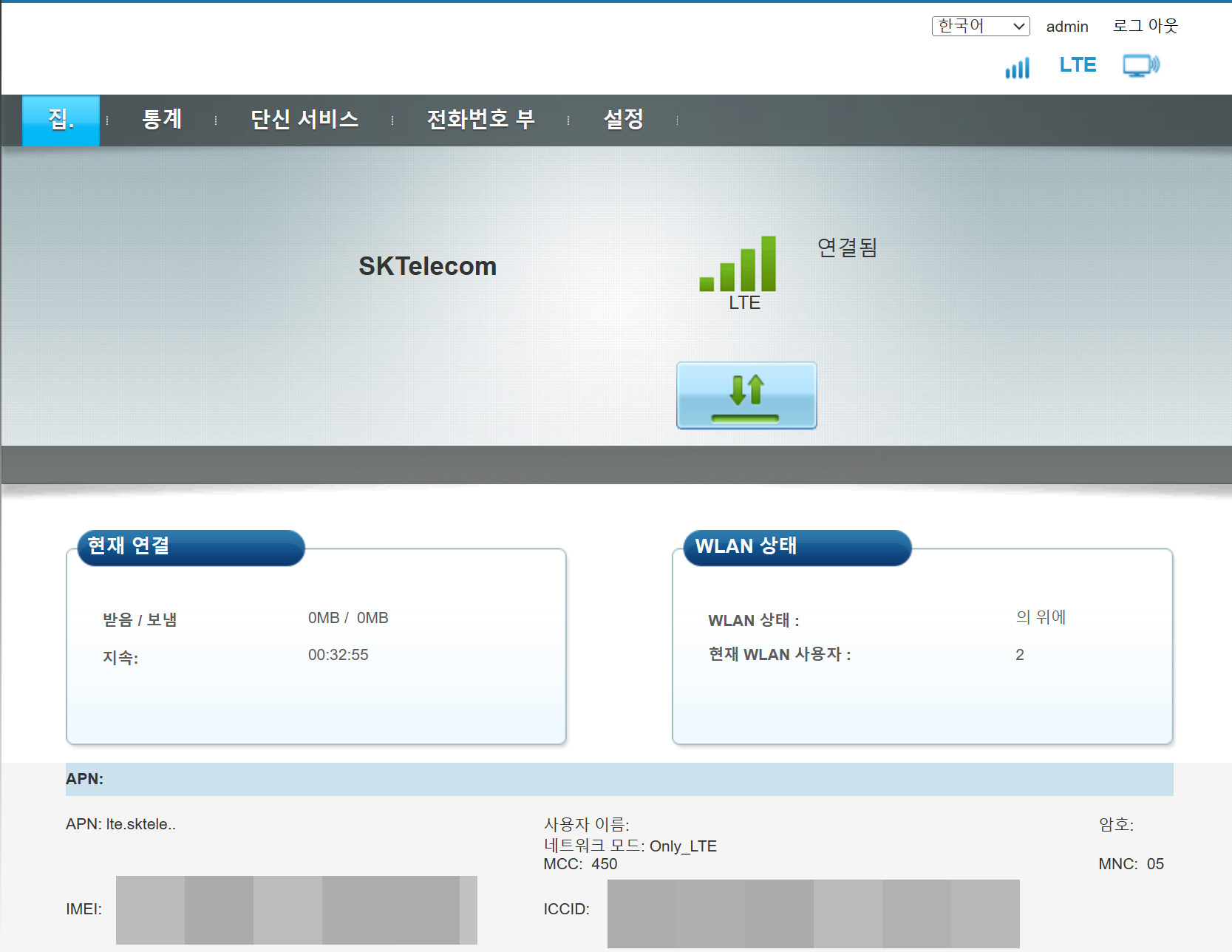
Task: Click the WLAN user count value 2
Action: [1020, 655]
